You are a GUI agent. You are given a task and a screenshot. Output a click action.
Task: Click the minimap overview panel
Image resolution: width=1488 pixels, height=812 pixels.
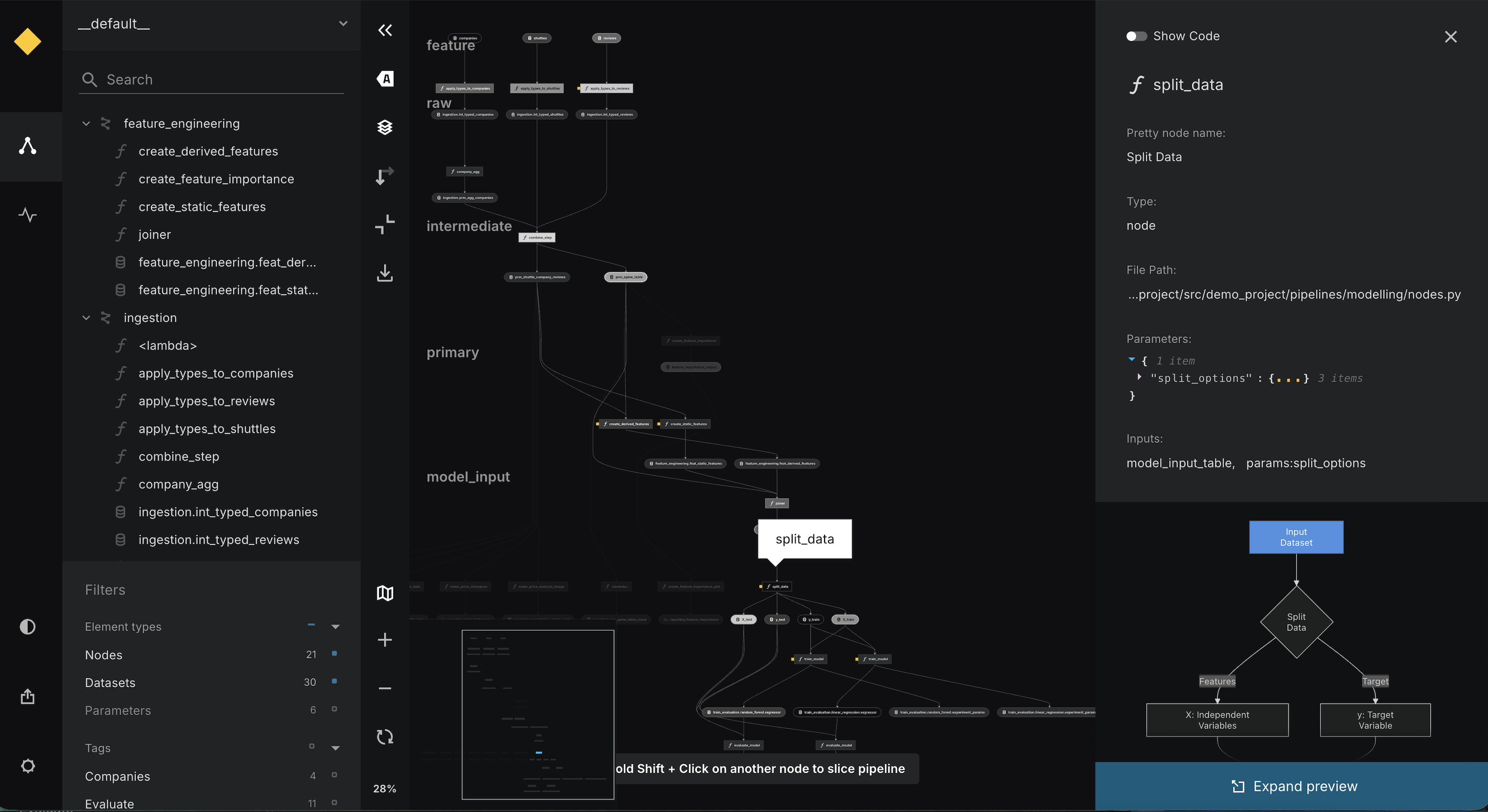click(538, 715)
